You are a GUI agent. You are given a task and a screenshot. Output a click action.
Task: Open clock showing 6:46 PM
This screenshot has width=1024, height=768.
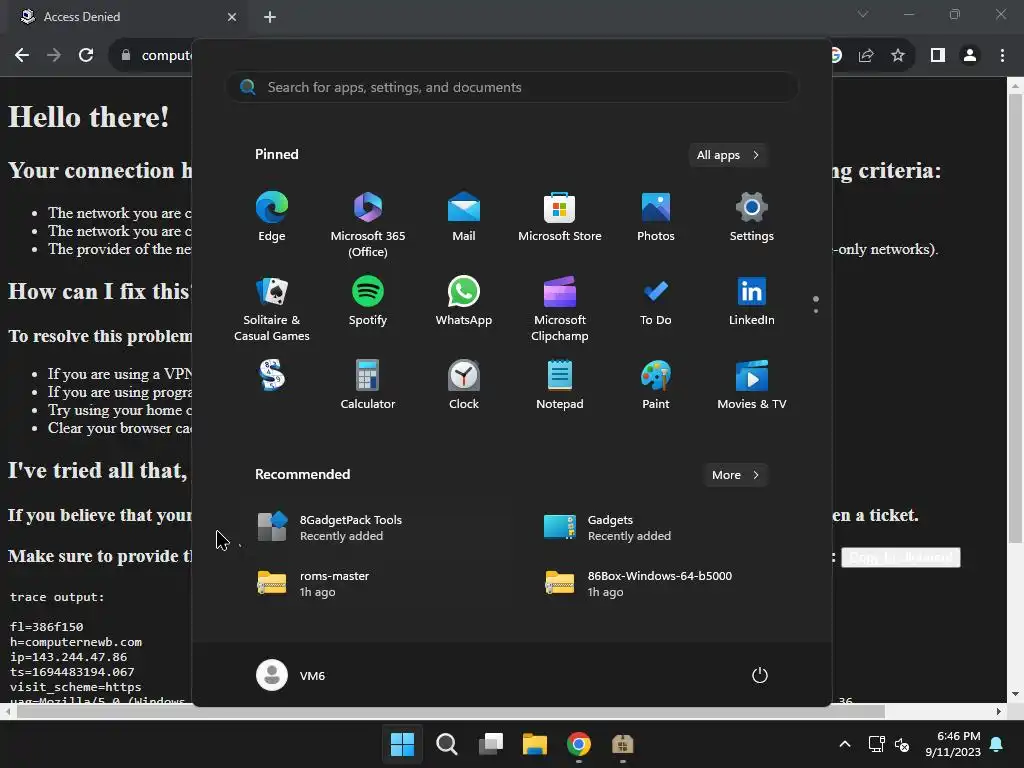coord(952,744)
